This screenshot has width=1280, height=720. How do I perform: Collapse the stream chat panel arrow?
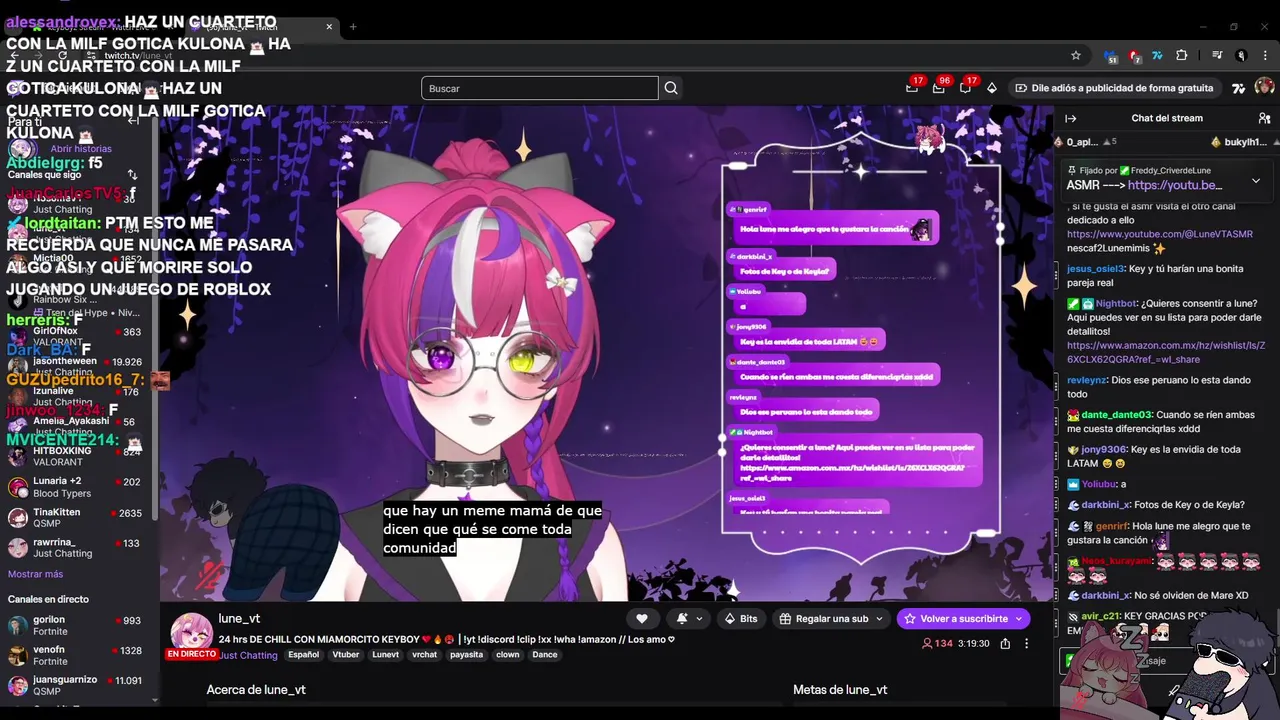click(1071, 118)
